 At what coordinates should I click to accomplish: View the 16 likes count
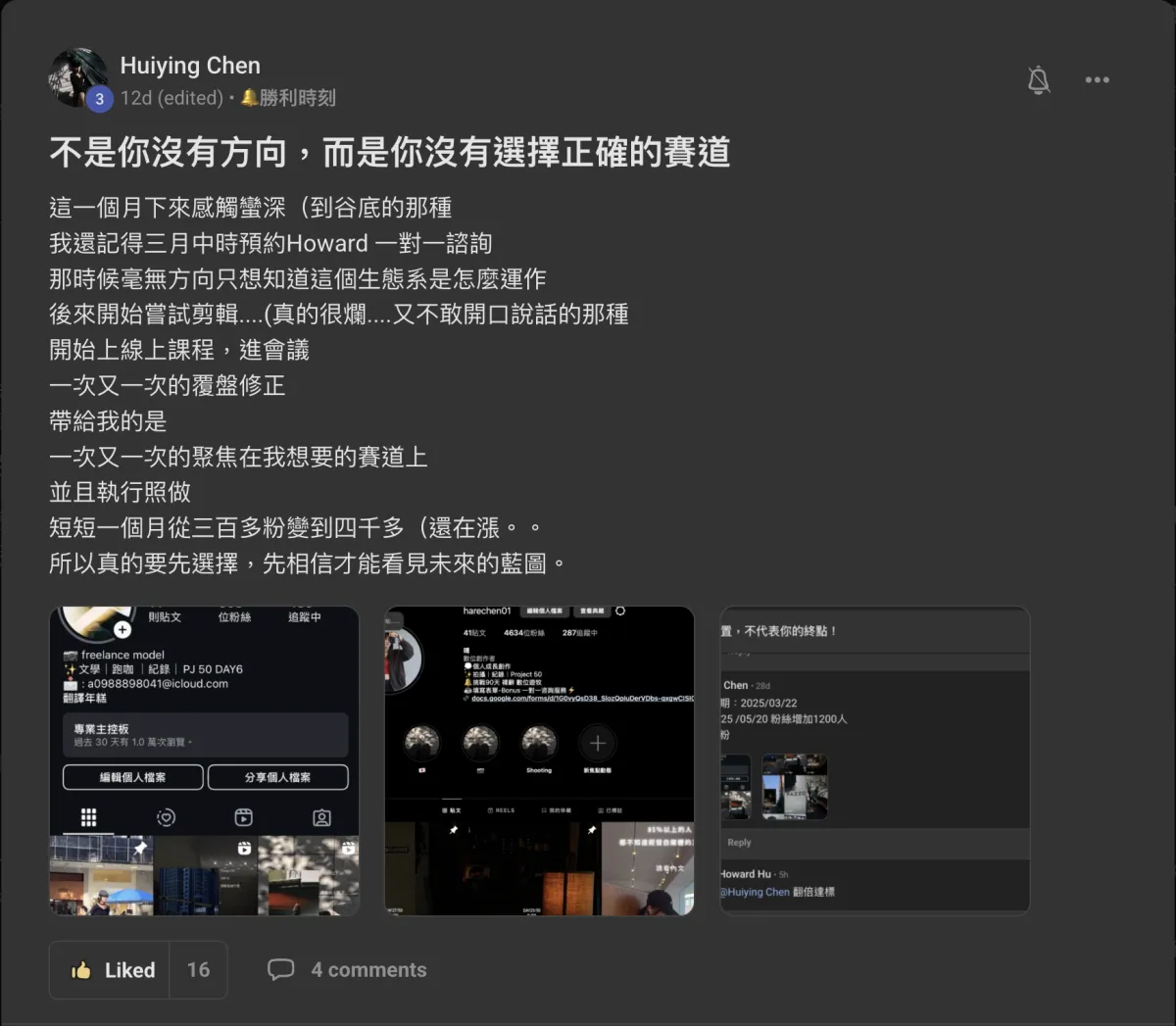[198, 970]
